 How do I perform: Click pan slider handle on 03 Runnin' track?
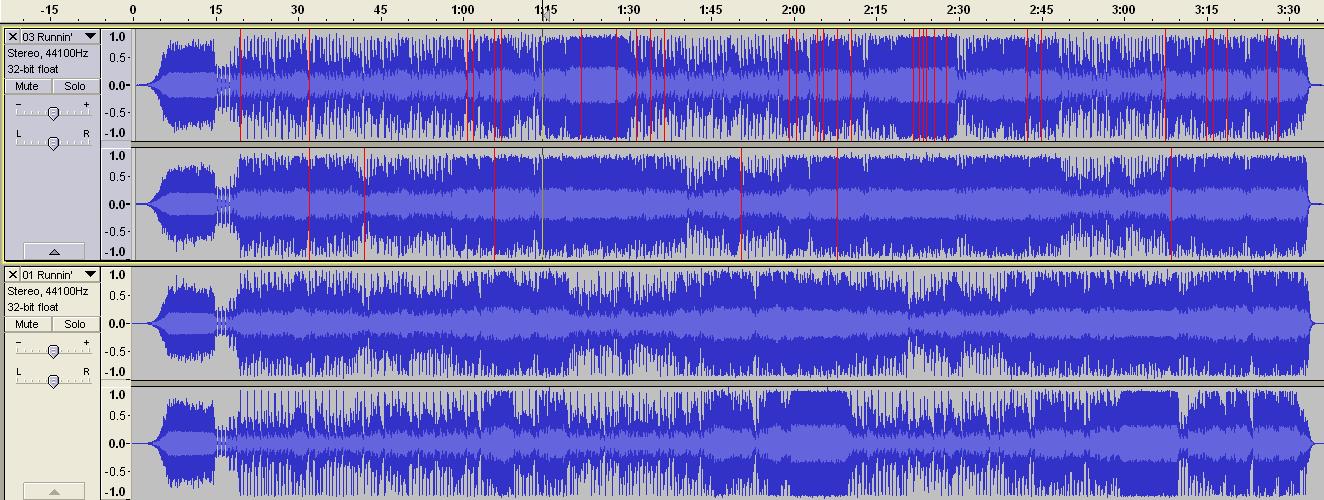pos(53,143)
